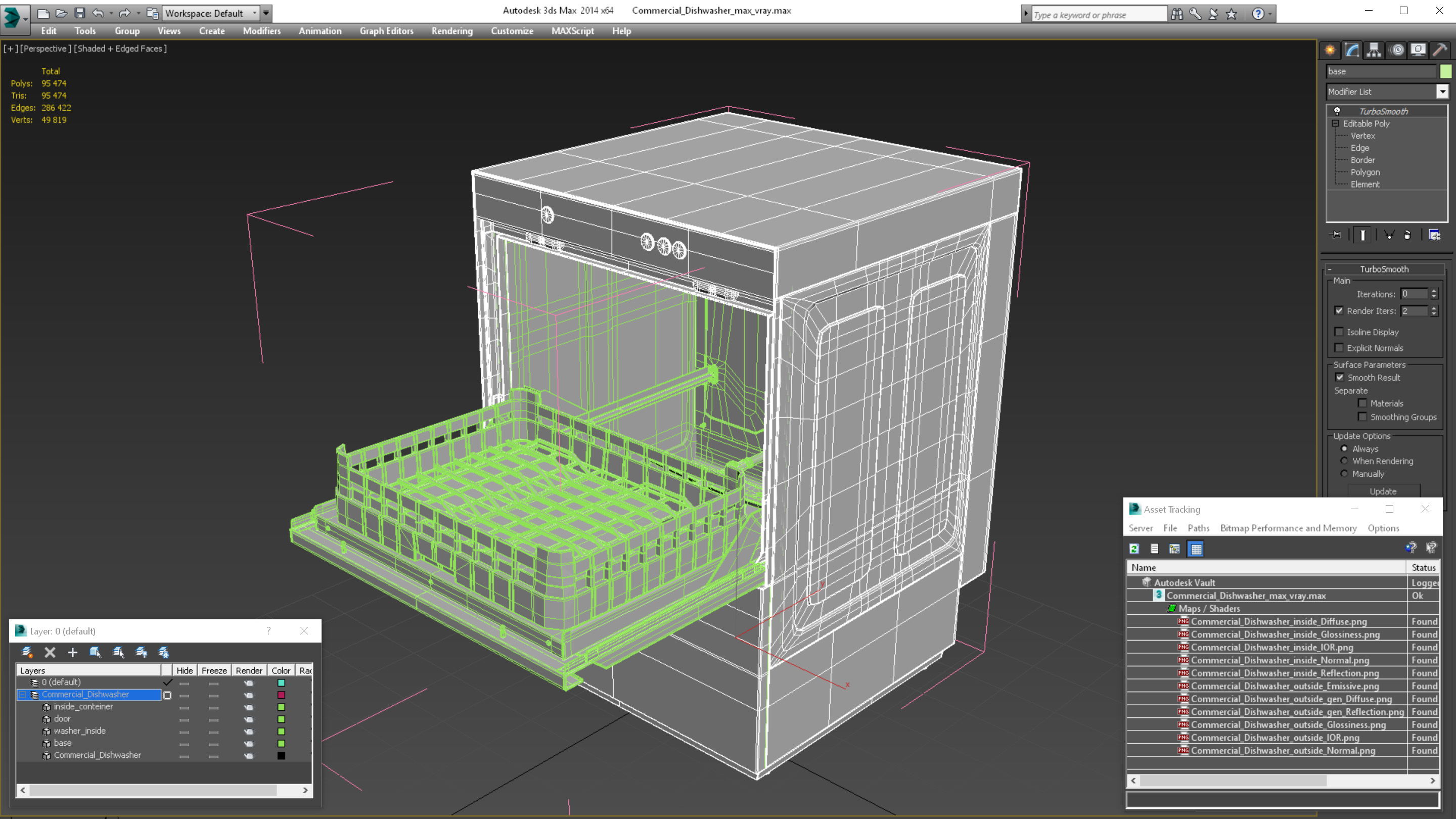The image size is (1456, 819).
Task: Click the Perspective viewport label
Action: 45,49
